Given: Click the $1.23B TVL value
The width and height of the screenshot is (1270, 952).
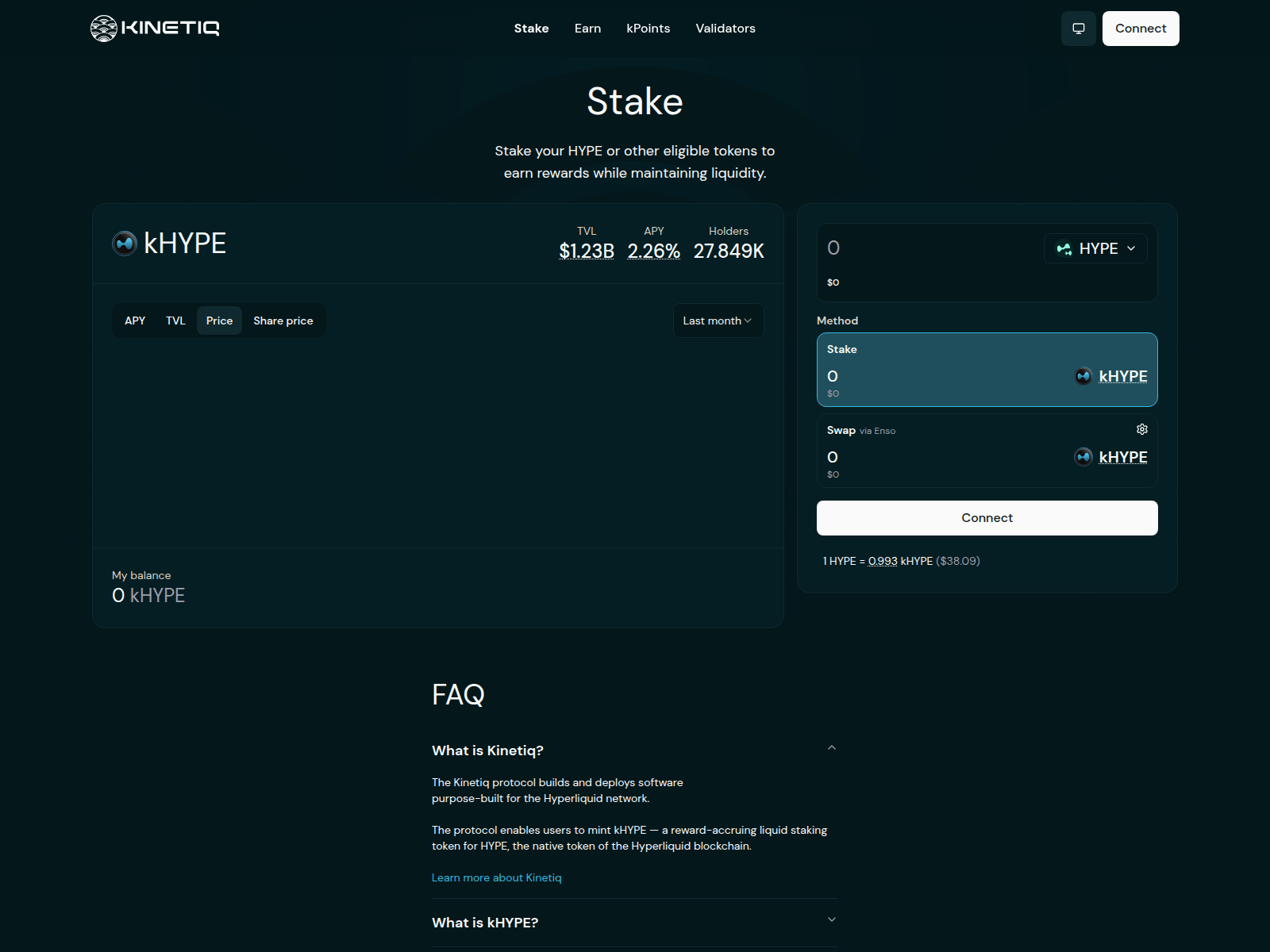Looking at the screenshot, I should pyautogui.click(x=587, y=251).
